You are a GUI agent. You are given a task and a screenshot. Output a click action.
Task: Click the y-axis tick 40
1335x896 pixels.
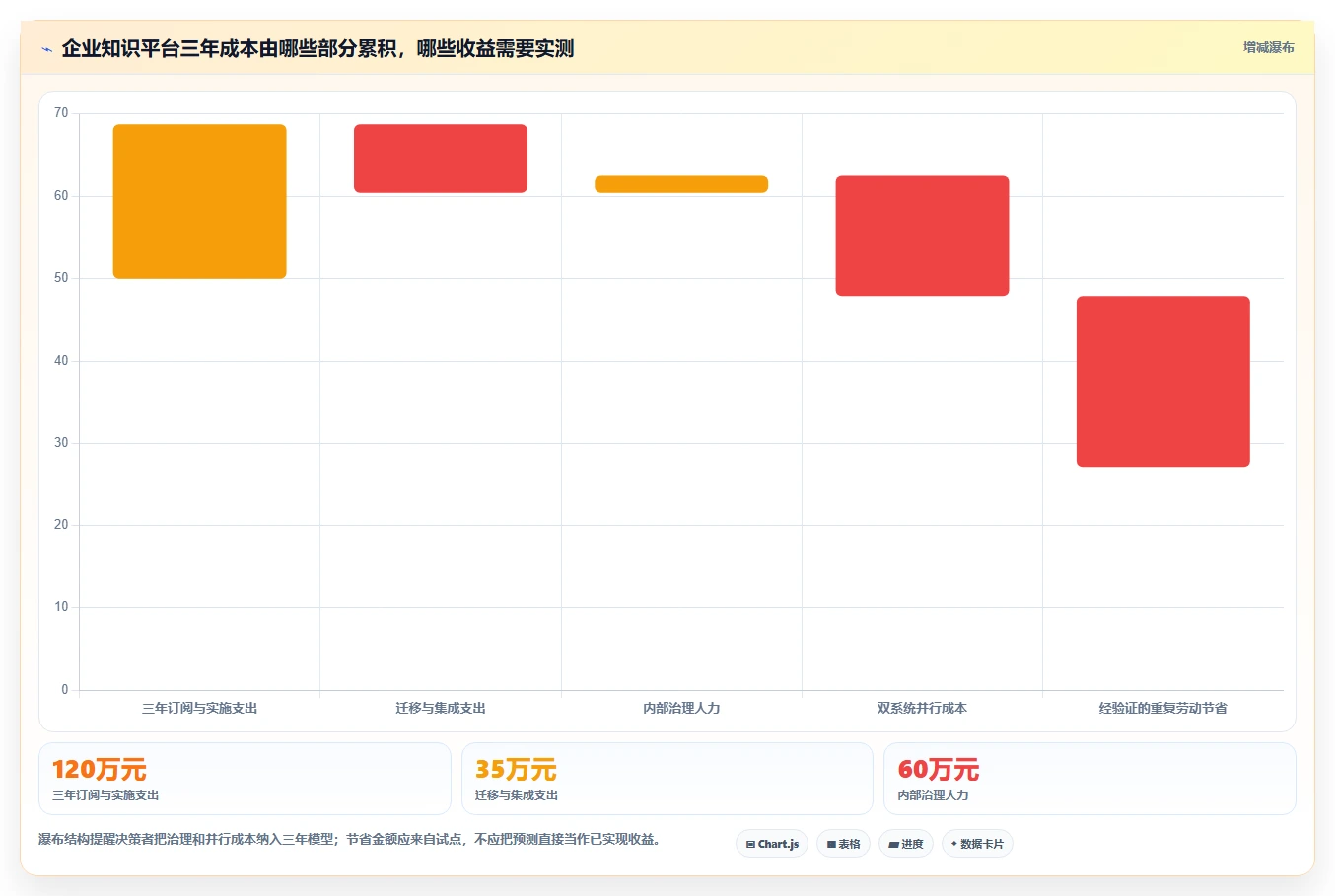(61, 361)
